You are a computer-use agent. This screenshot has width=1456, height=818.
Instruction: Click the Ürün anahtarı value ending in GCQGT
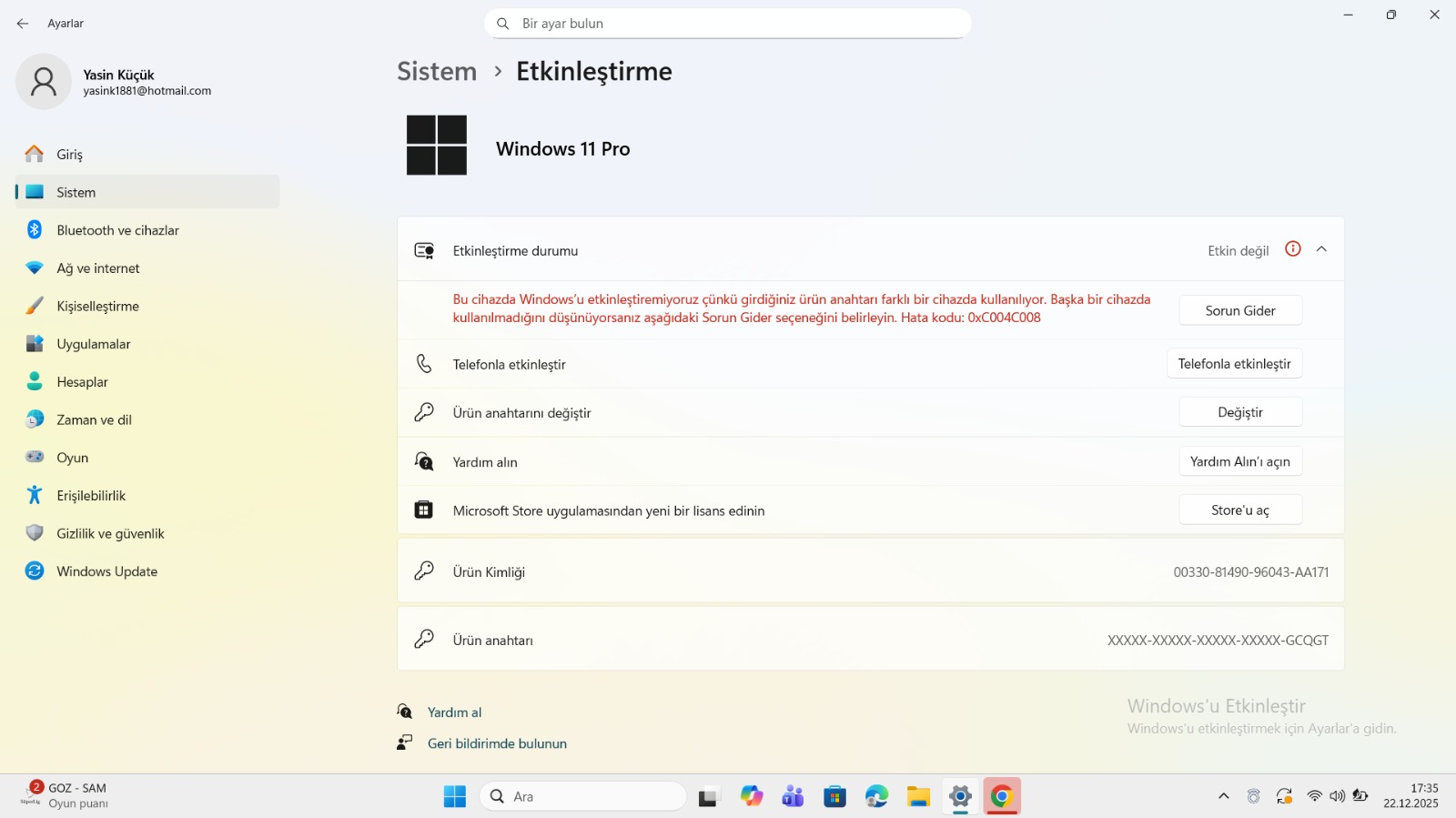pyautogui.click(x=1218, y=641)
